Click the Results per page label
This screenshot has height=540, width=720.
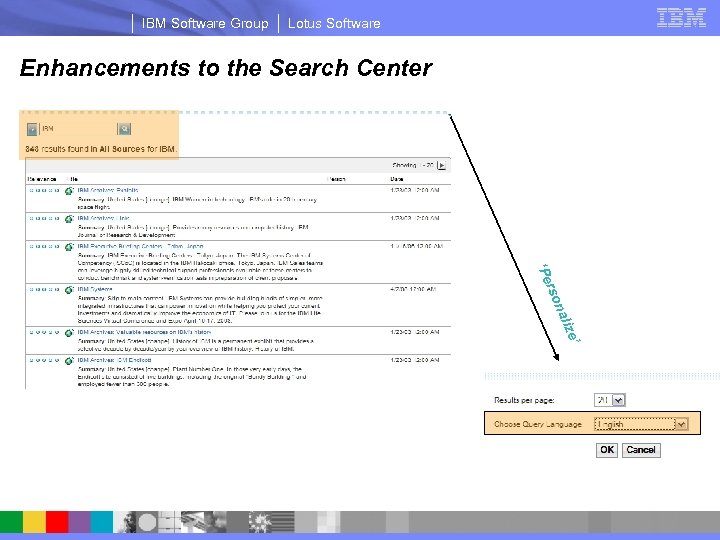tap(524, 400)
